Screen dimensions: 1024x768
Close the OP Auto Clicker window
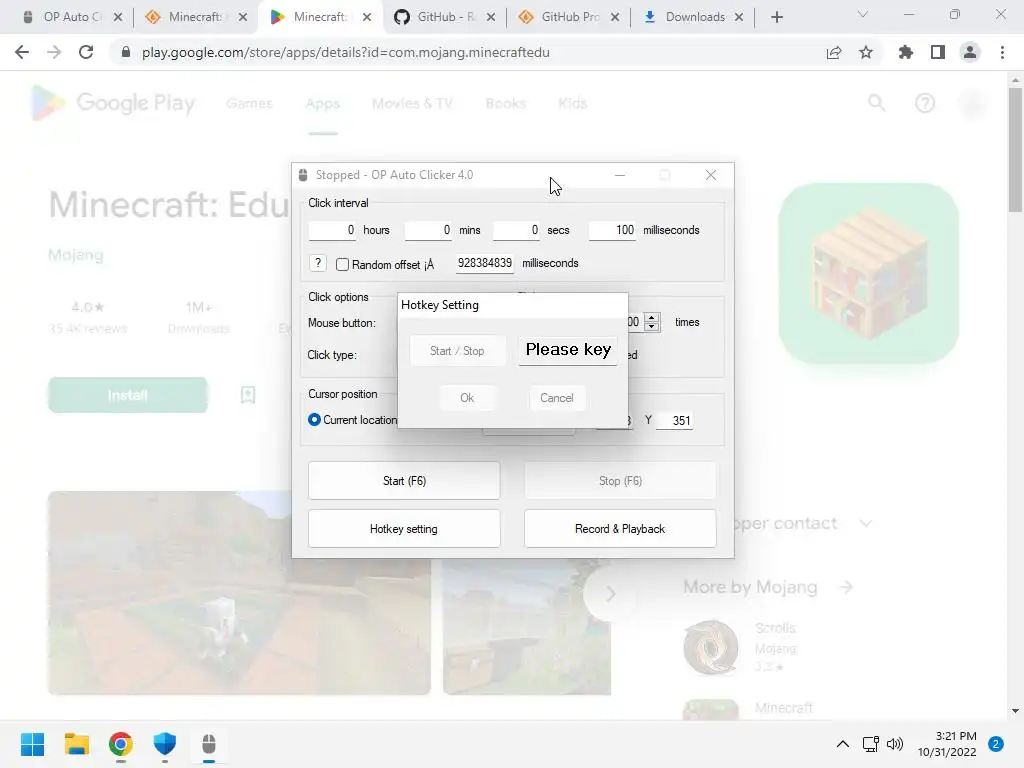711,175
